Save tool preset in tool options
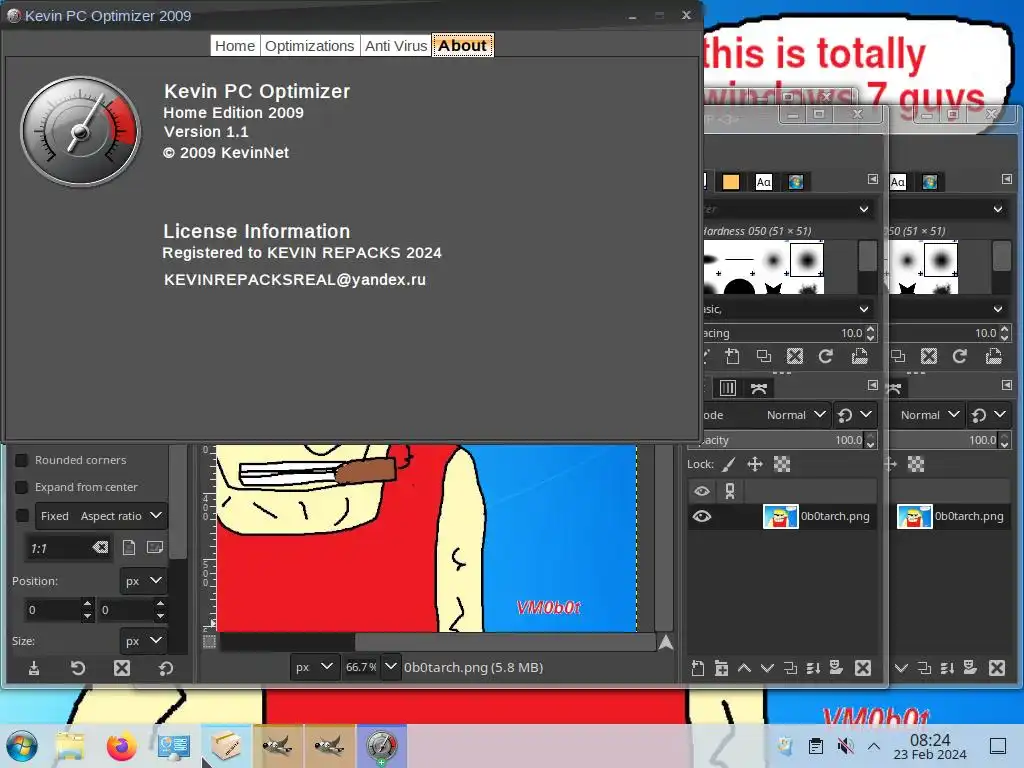The width and height of the screenshot is (1024, 768). click(x=34, y=668)
